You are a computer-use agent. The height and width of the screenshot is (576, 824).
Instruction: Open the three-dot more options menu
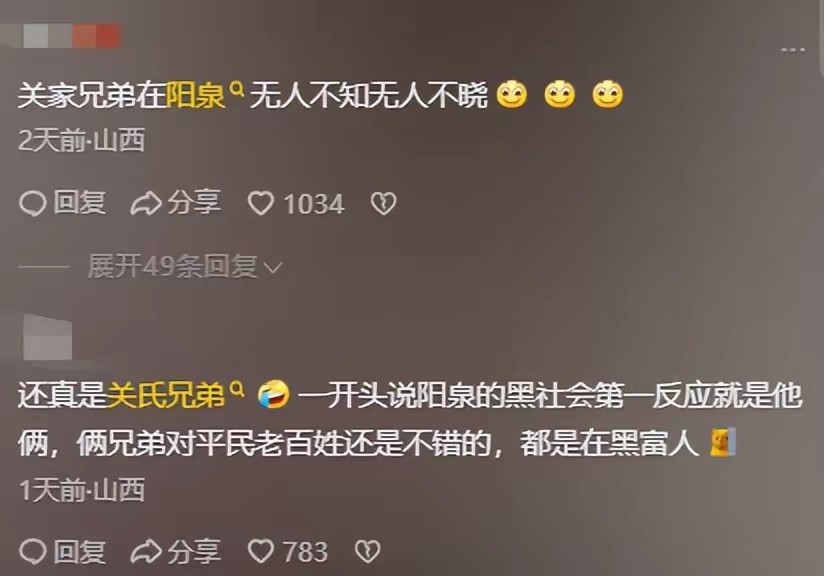click(793, 50)
